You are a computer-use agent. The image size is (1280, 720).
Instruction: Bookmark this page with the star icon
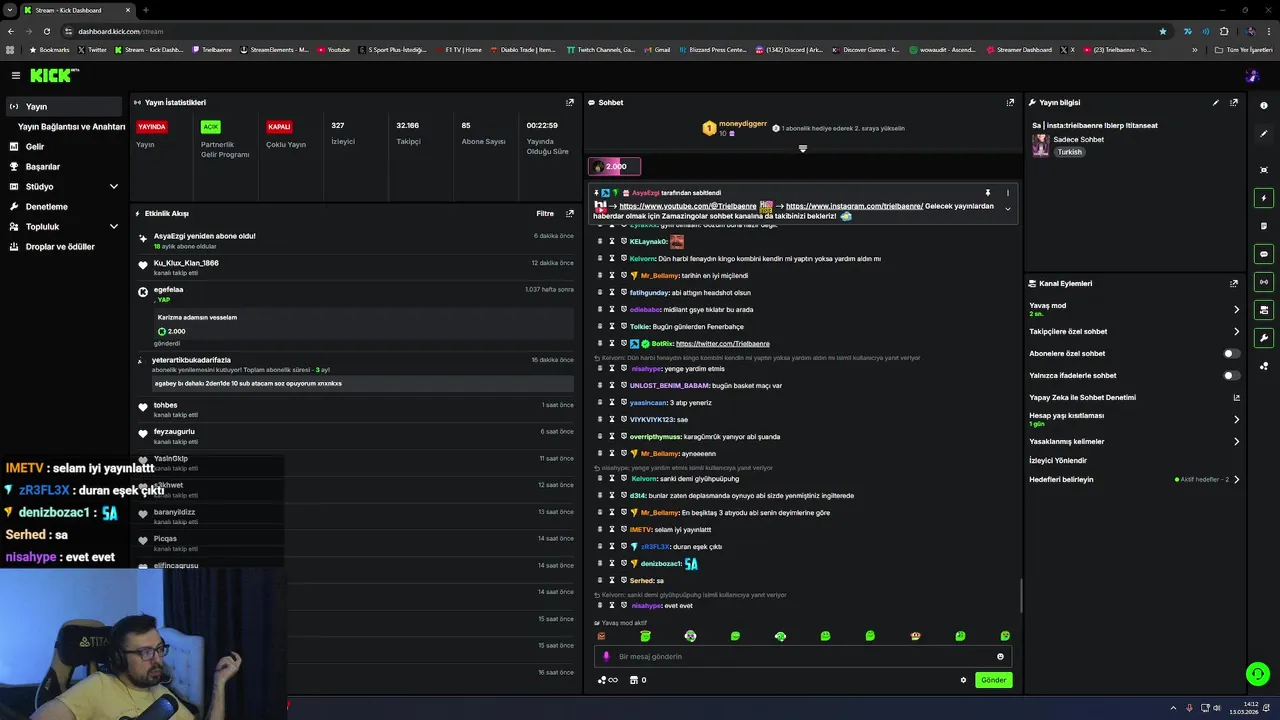pos(1162,31)
